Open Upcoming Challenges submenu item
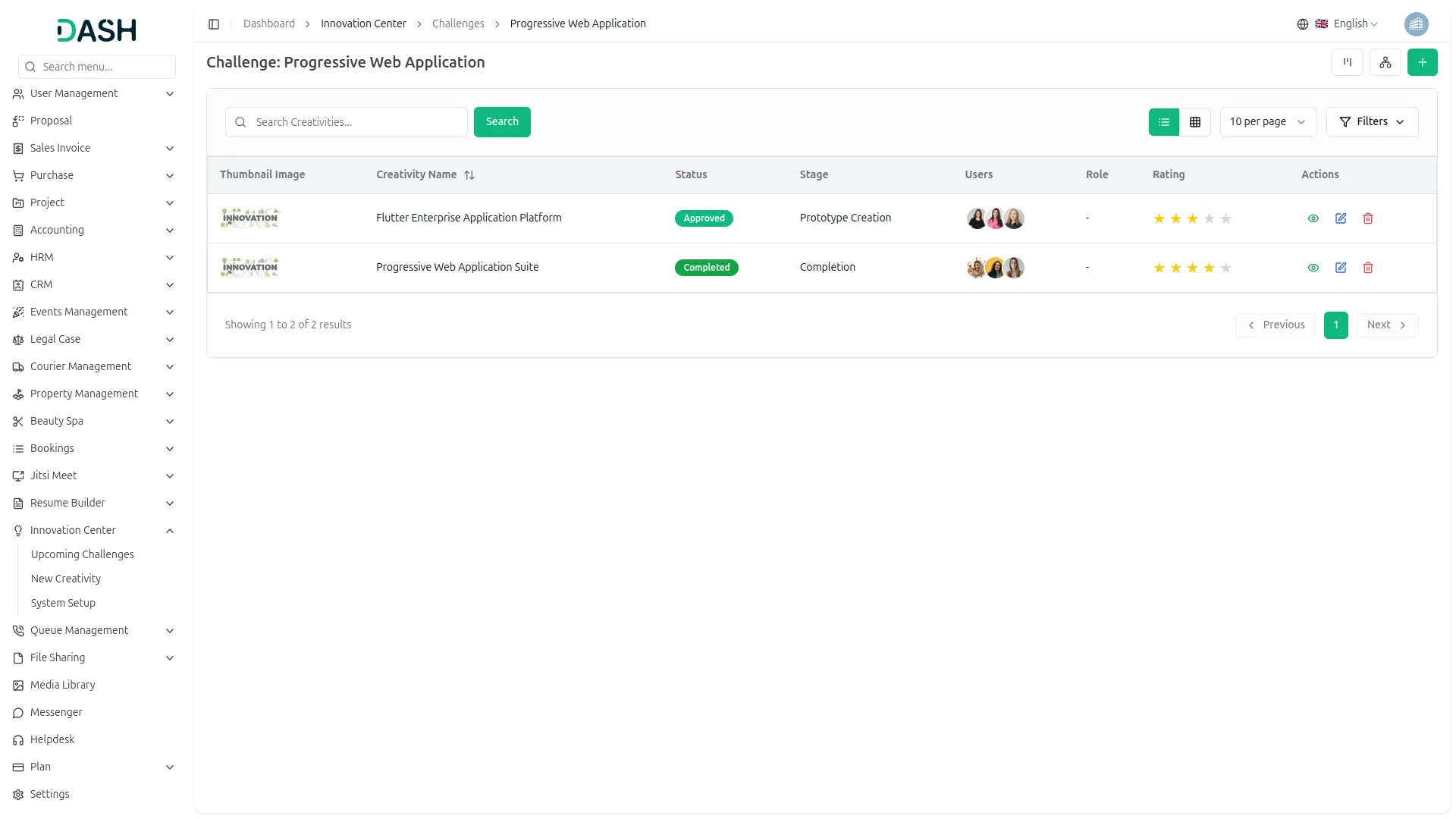The height and width of the screenshot is (819, 1456). coord(82,554)
